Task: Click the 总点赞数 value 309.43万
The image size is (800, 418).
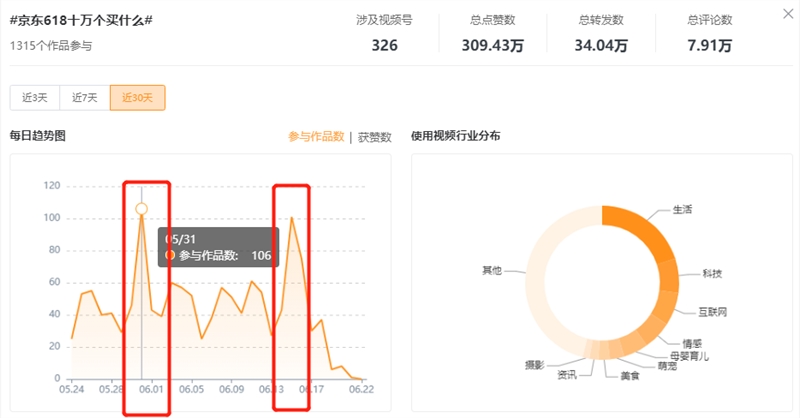Action: click(x=493, y=45)
